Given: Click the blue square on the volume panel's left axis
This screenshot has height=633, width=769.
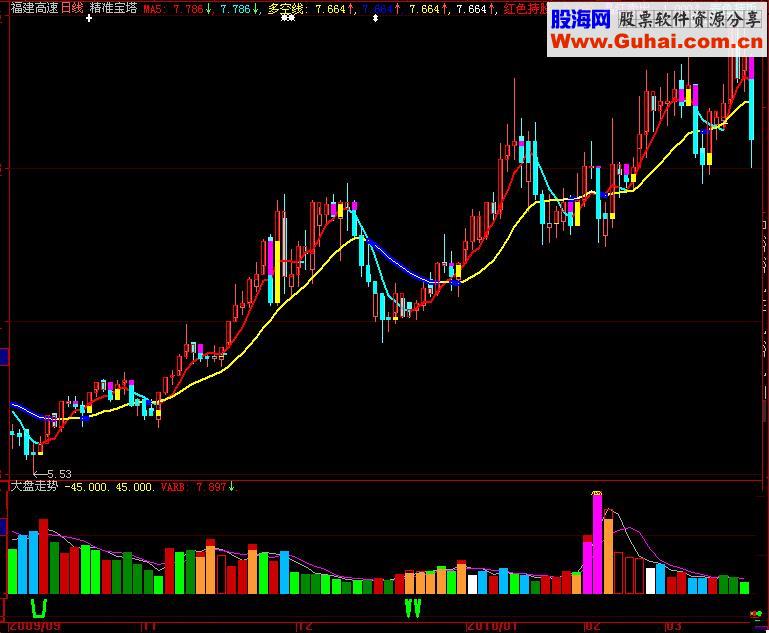Looking at the screenshot, I should pos(3,526).
